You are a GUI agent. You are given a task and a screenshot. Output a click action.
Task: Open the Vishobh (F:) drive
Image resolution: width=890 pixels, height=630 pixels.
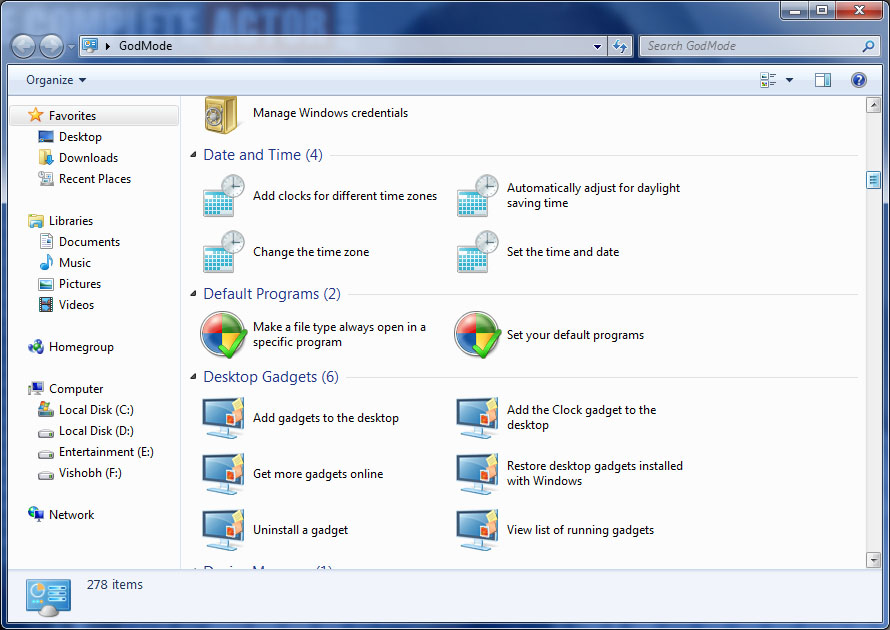pos(90,473)
